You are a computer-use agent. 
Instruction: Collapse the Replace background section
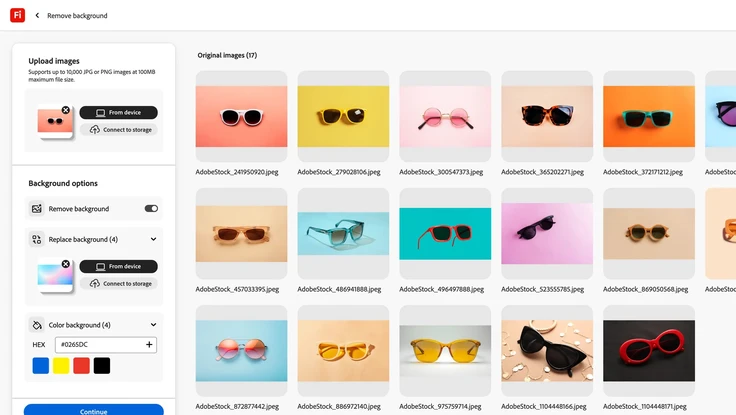point(153,240)
